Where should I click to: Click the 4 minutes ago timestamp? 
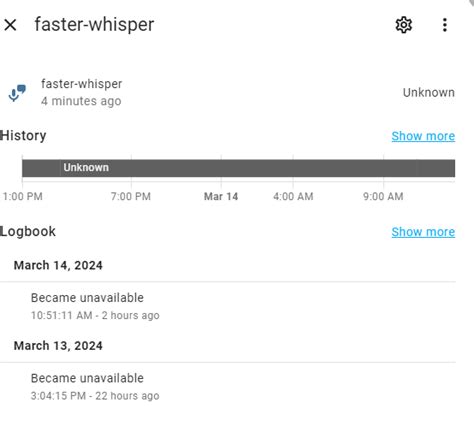point(81,101)
